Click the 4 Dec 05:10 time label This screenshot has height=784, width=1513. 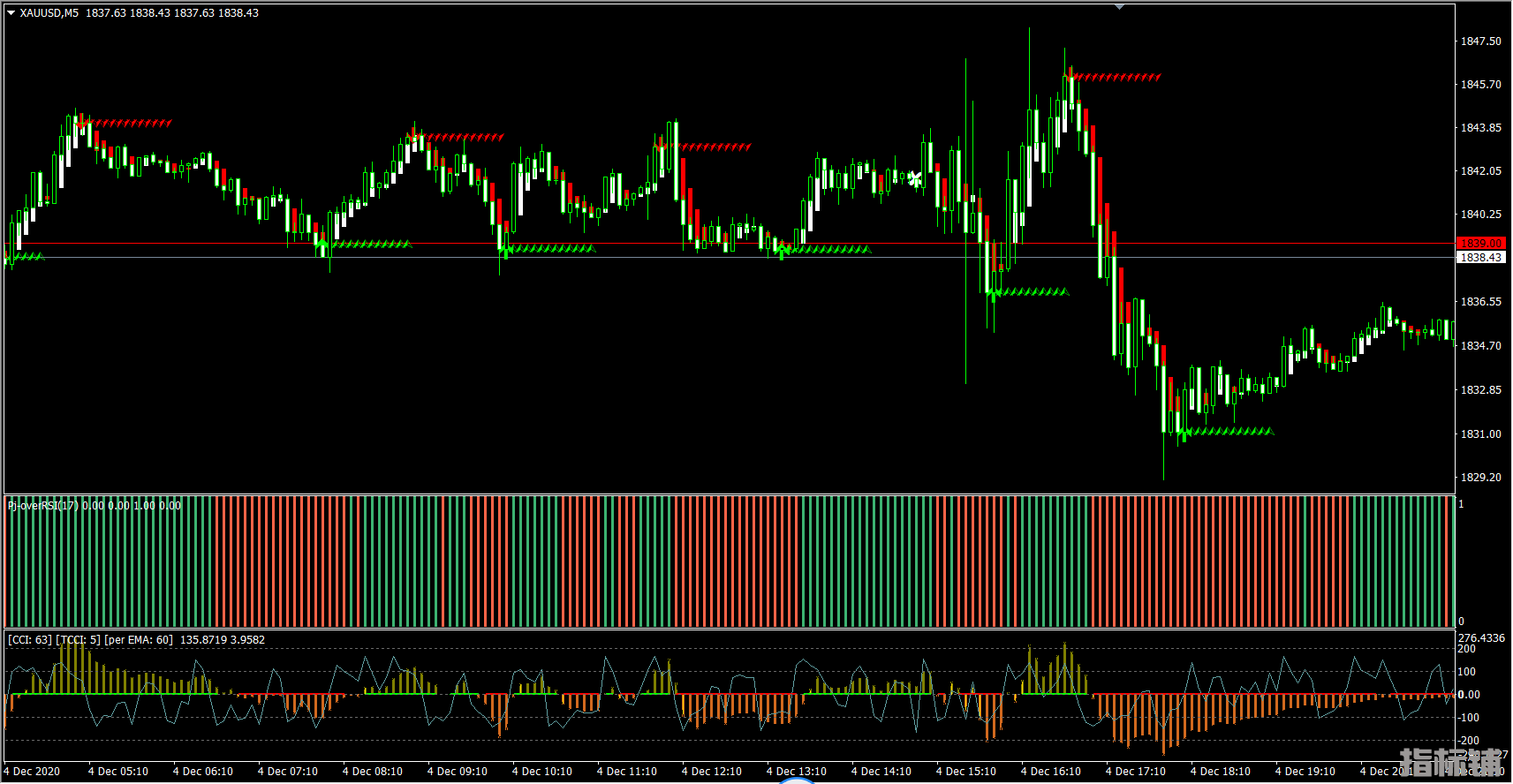[118, 772]
